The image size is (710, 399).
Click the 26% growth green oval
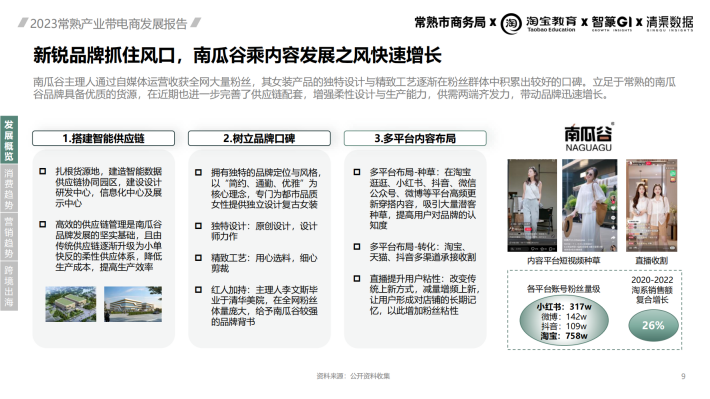click(653, 325)
